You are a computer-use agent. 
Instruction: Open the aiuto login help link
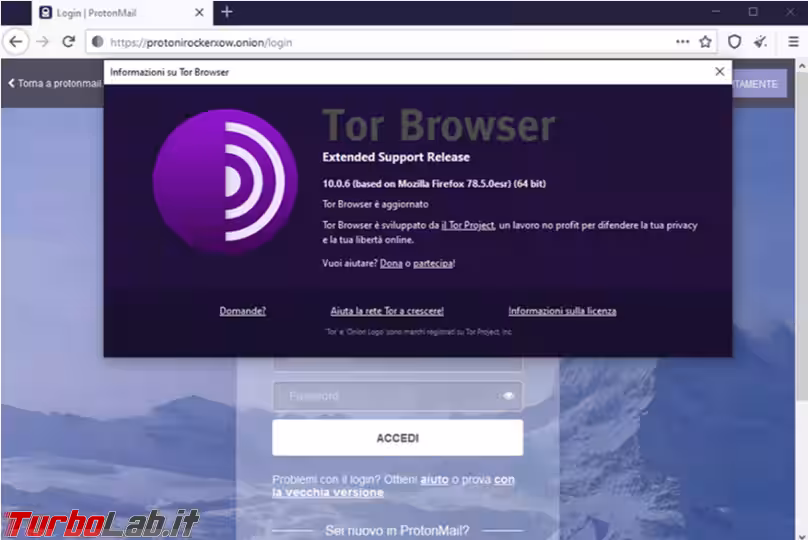[434, 479]
